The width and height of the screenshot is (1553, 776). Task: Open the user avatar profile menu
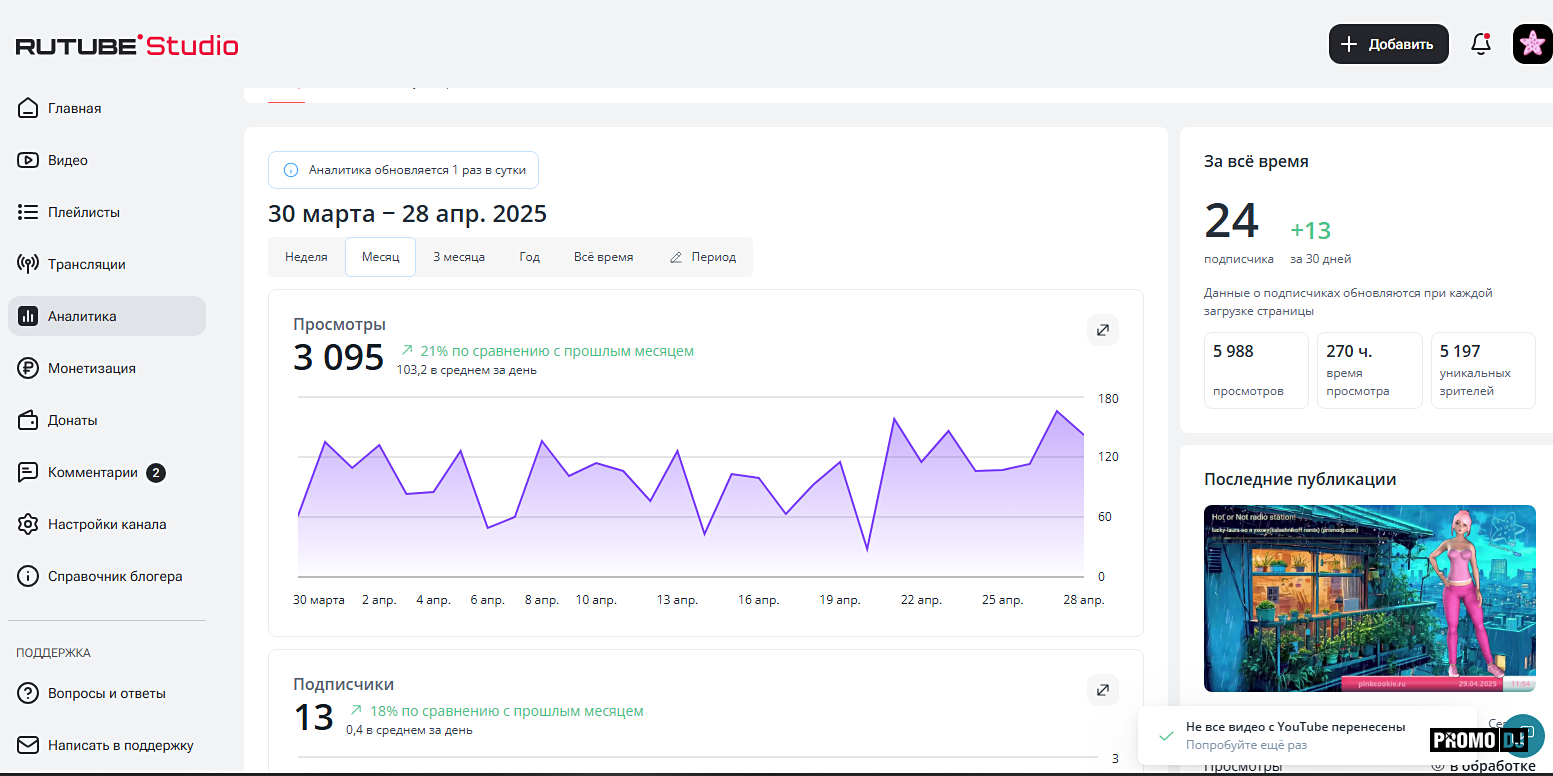point(1532,44)
